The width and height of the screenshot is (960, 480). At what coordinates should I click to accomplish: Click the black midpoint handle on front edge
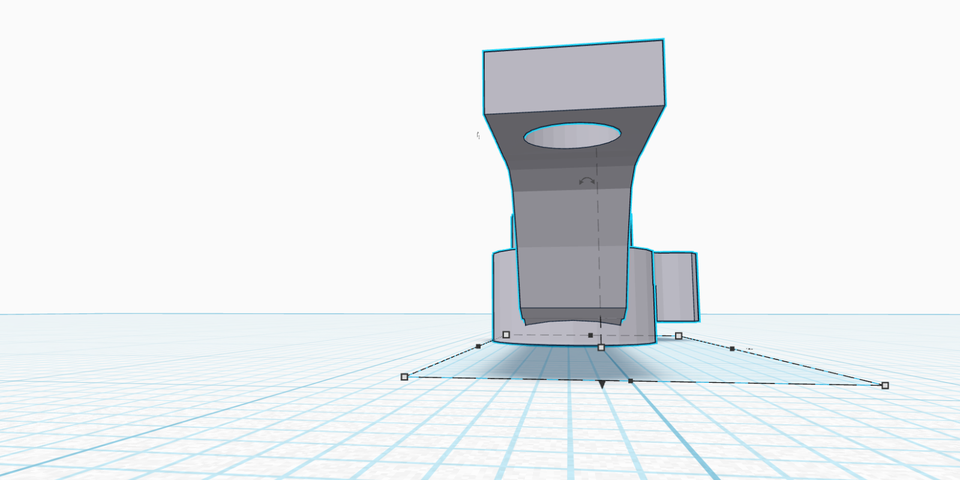point(631,381)
